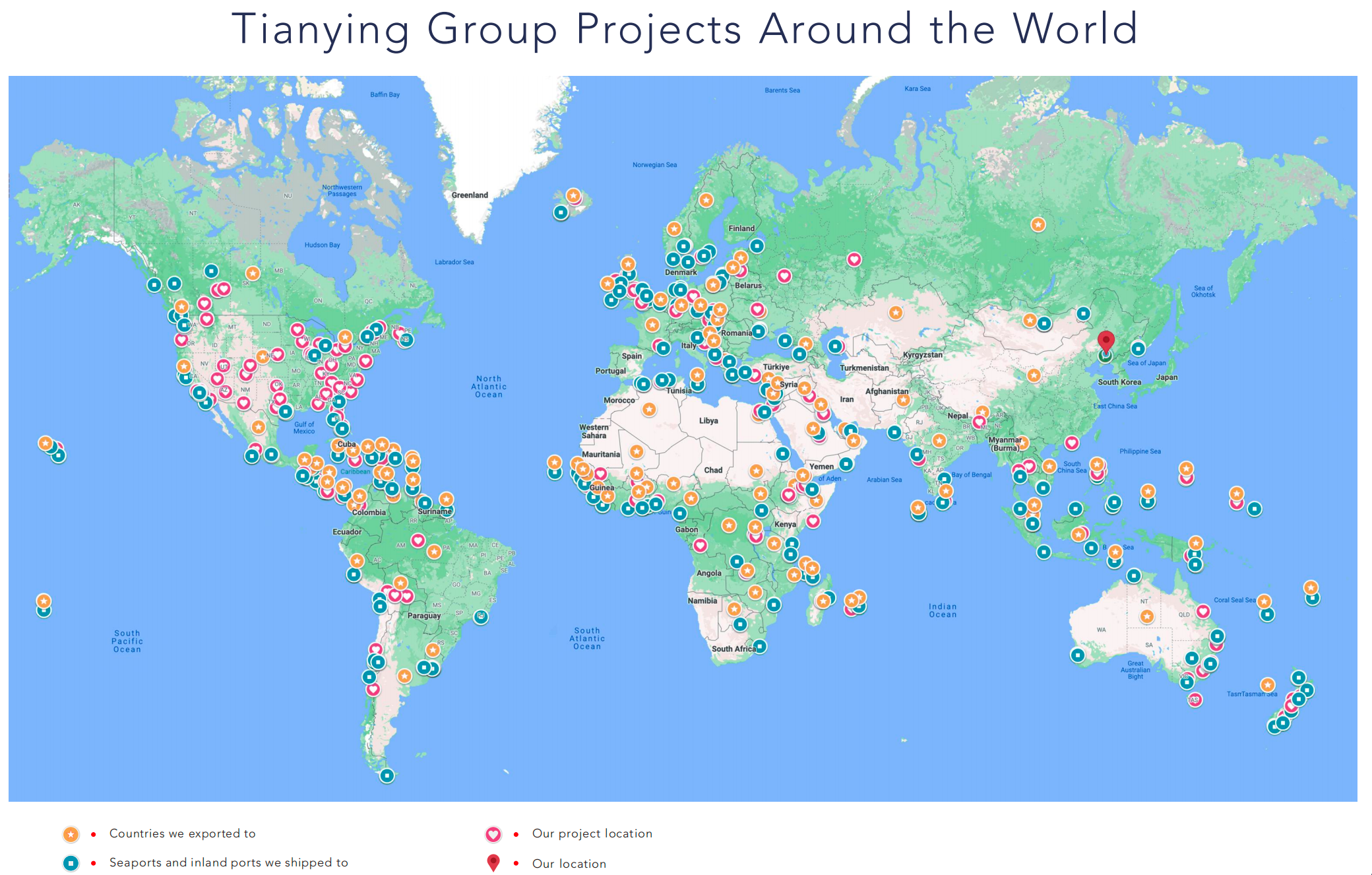
Task: Click the orange star marker in central Australia
Action: 1147,616
